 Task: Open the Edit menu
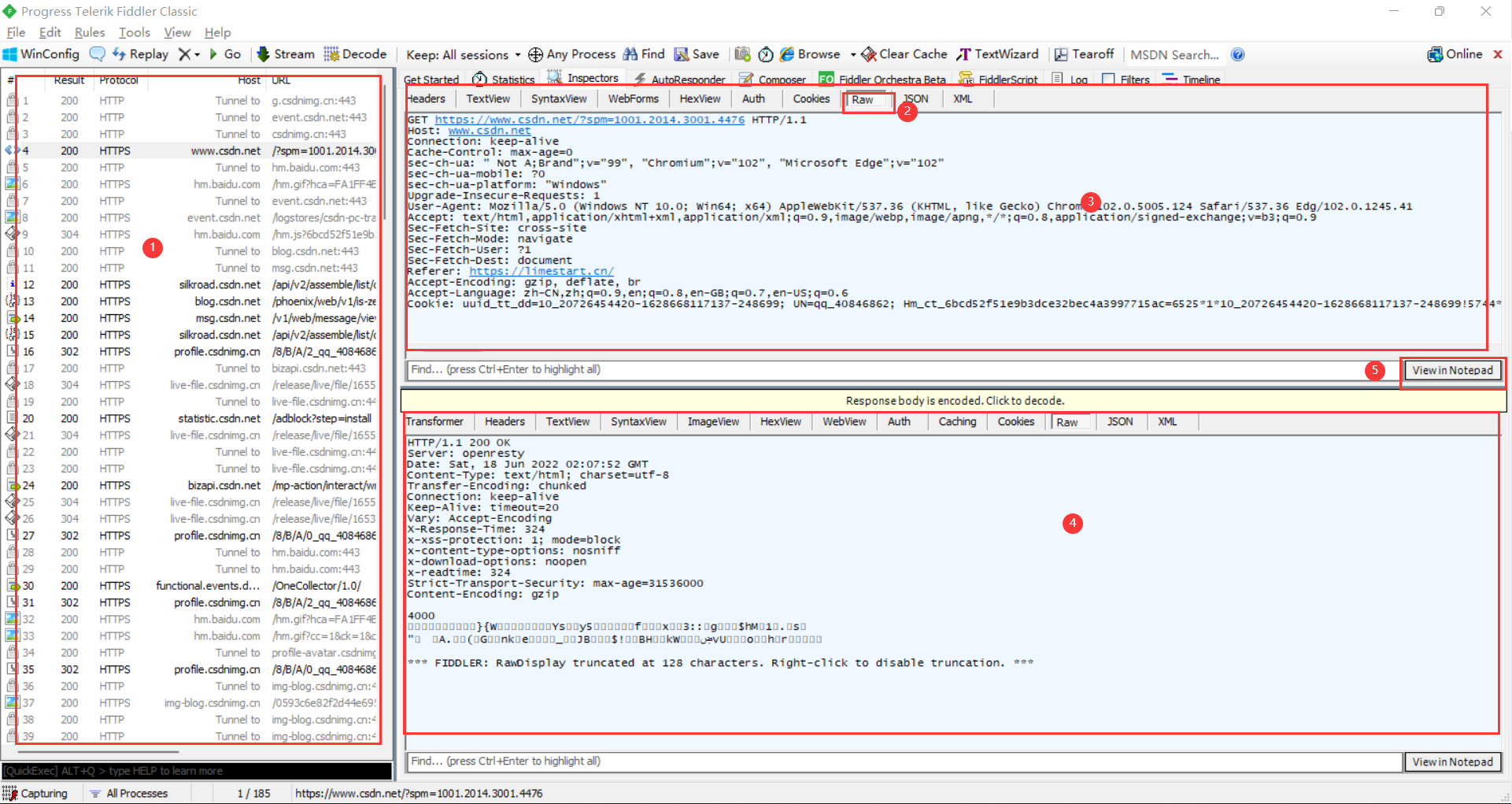50,32
